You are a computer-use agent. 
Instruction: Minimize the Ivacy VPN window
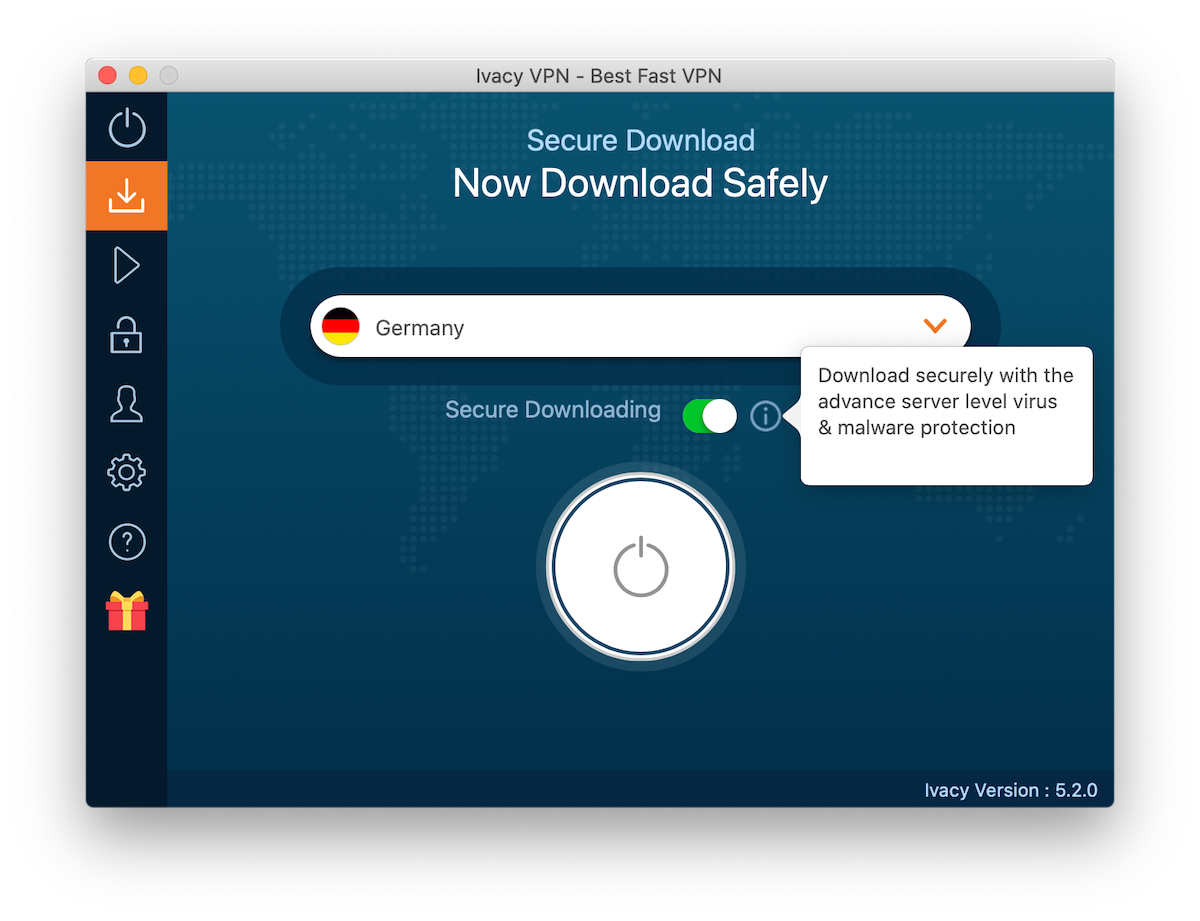click(138, 75)
